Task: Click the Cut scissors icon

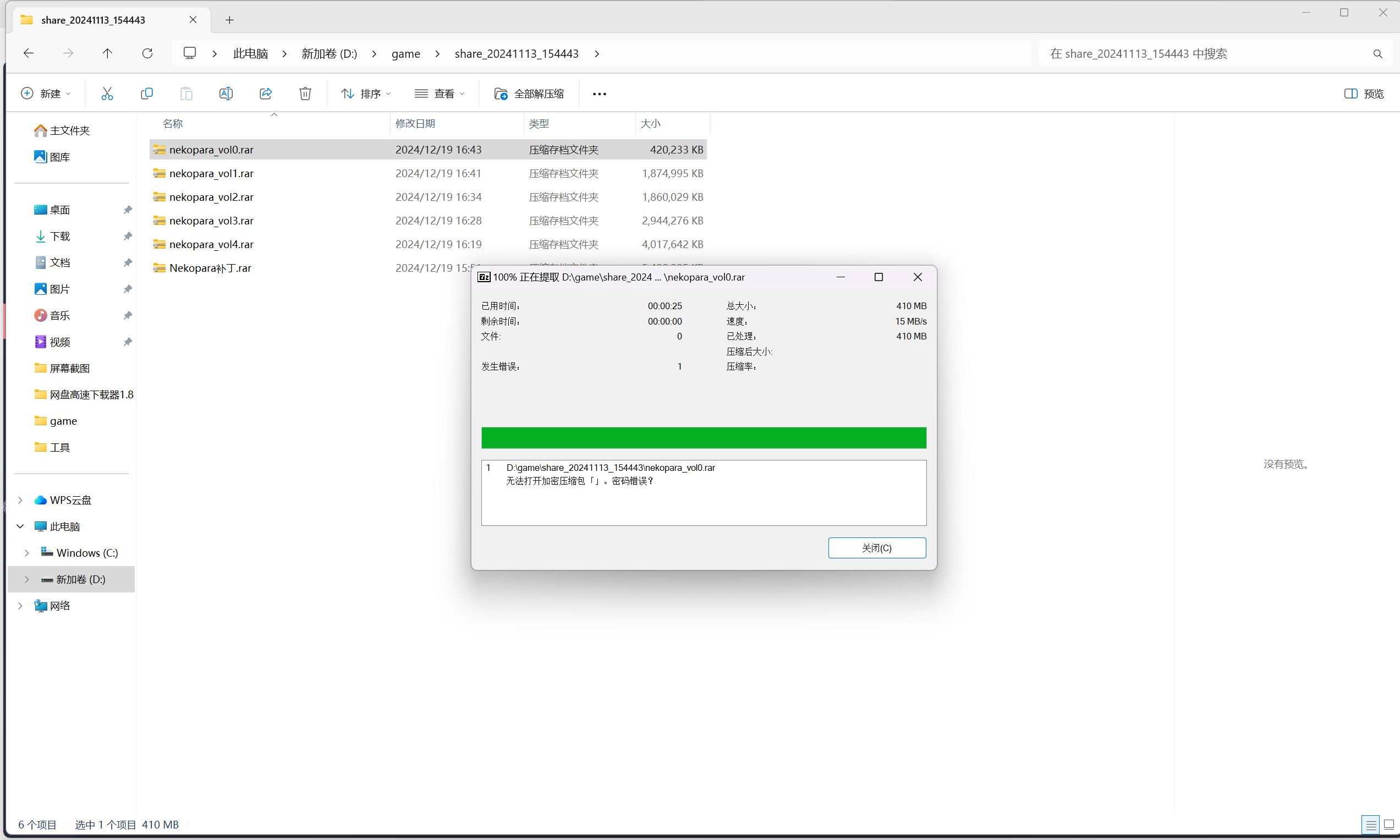Action: pyautogui.click(x=107, y=94)
